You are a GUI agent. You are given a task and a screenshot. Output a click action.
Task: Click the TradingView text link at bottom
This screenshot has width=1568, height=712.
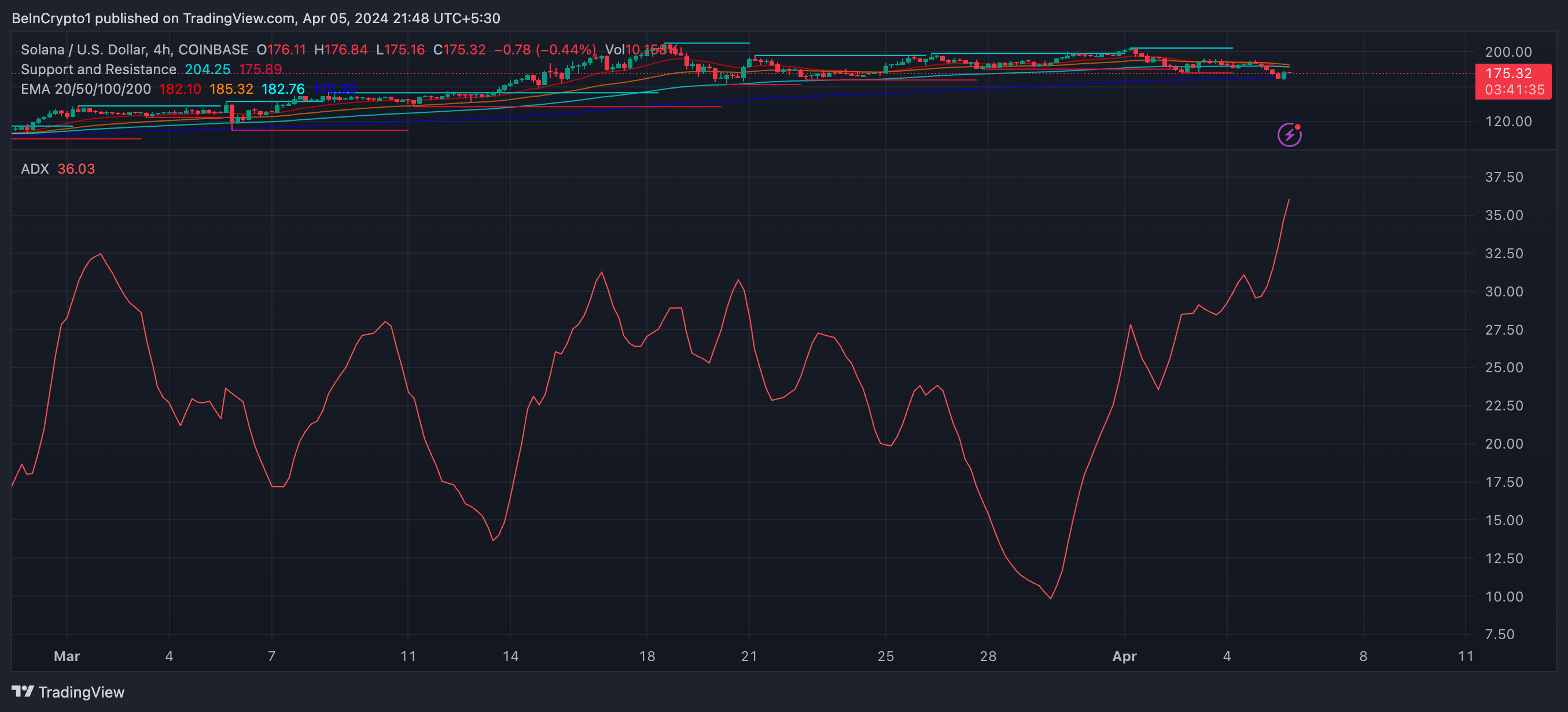(81, 692)
